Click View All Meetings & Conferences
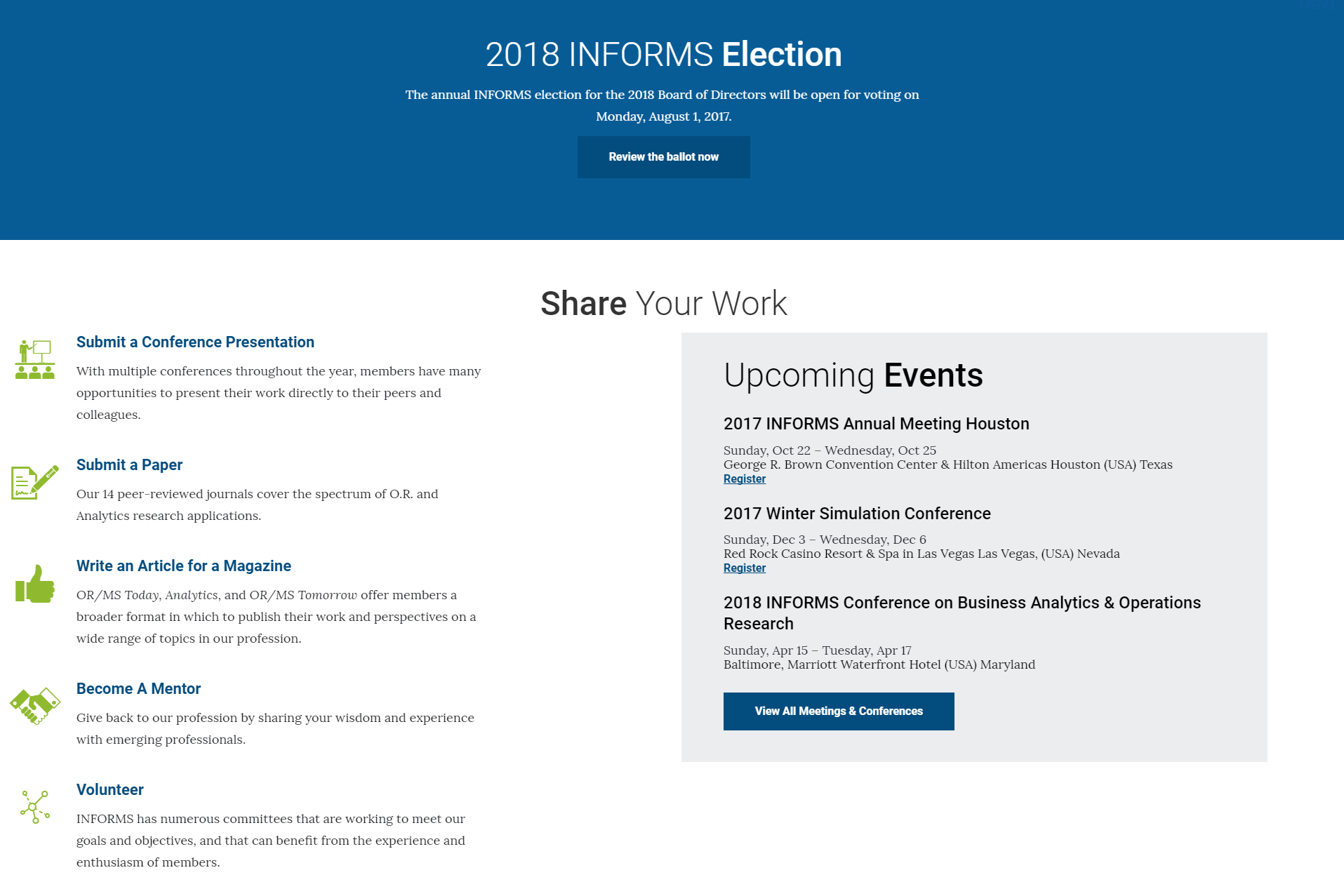 (x=838, y=711)
